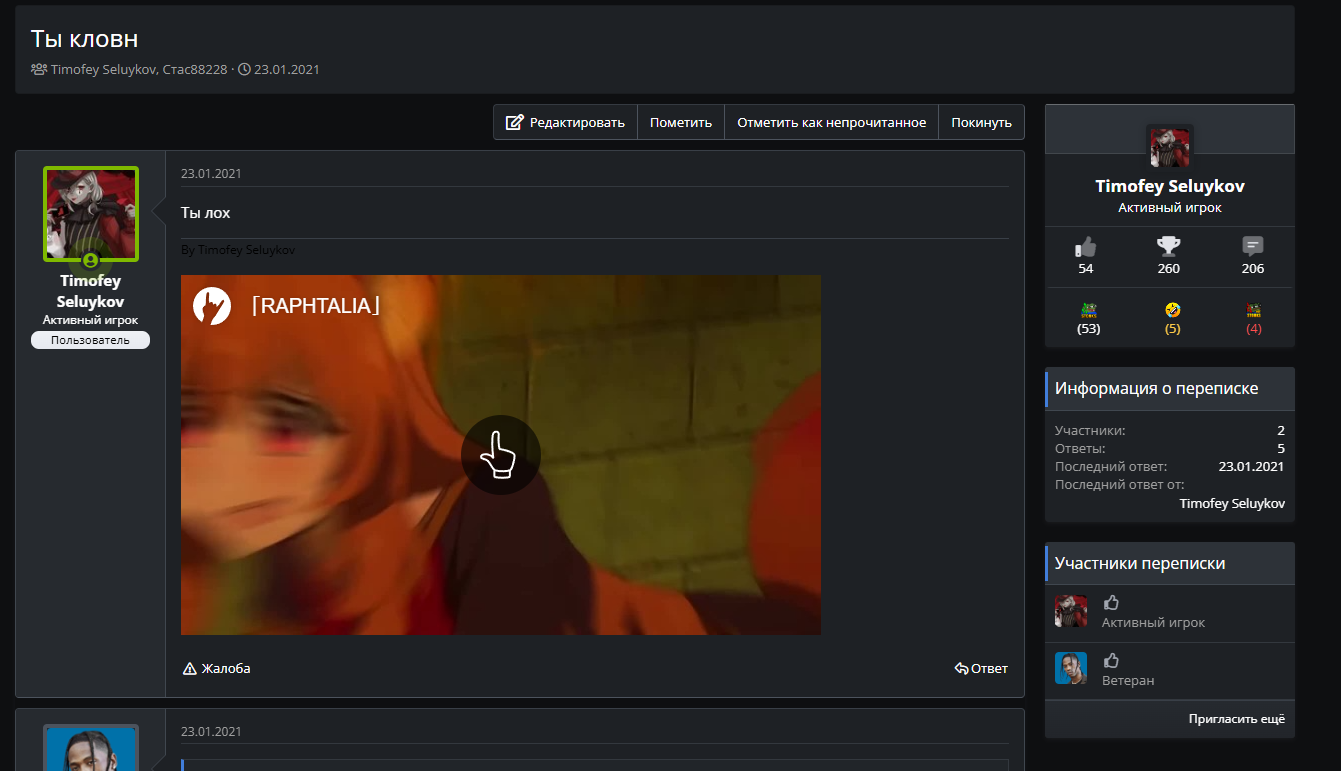Click the thumbs-up icon above 54
The height and width of the screenshot is (771, 1341).
coord(1085,246)
